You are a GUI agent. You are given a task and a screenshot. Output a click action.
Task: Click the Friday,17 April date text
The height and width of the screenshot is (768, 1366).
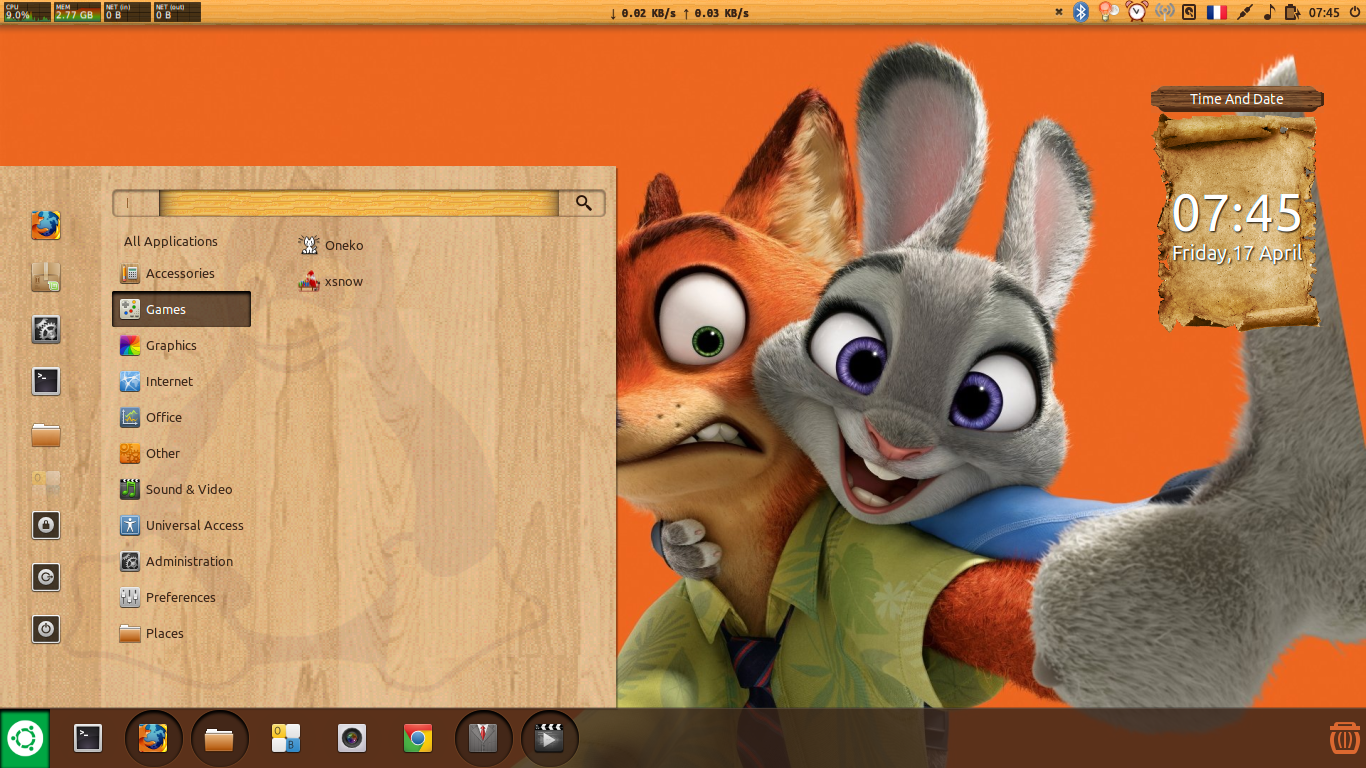[1237, 253]
